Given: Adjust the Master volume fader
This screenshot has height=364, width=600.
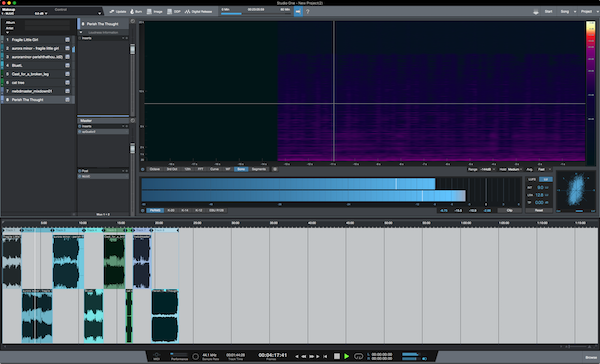Looking at the screenshot, I should tap(132, 148).
